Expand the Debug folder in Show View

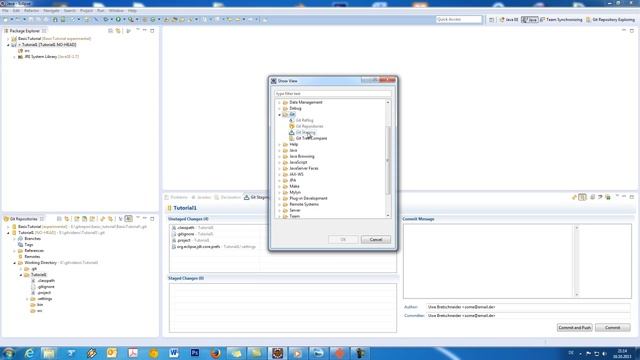pos(280,109)
